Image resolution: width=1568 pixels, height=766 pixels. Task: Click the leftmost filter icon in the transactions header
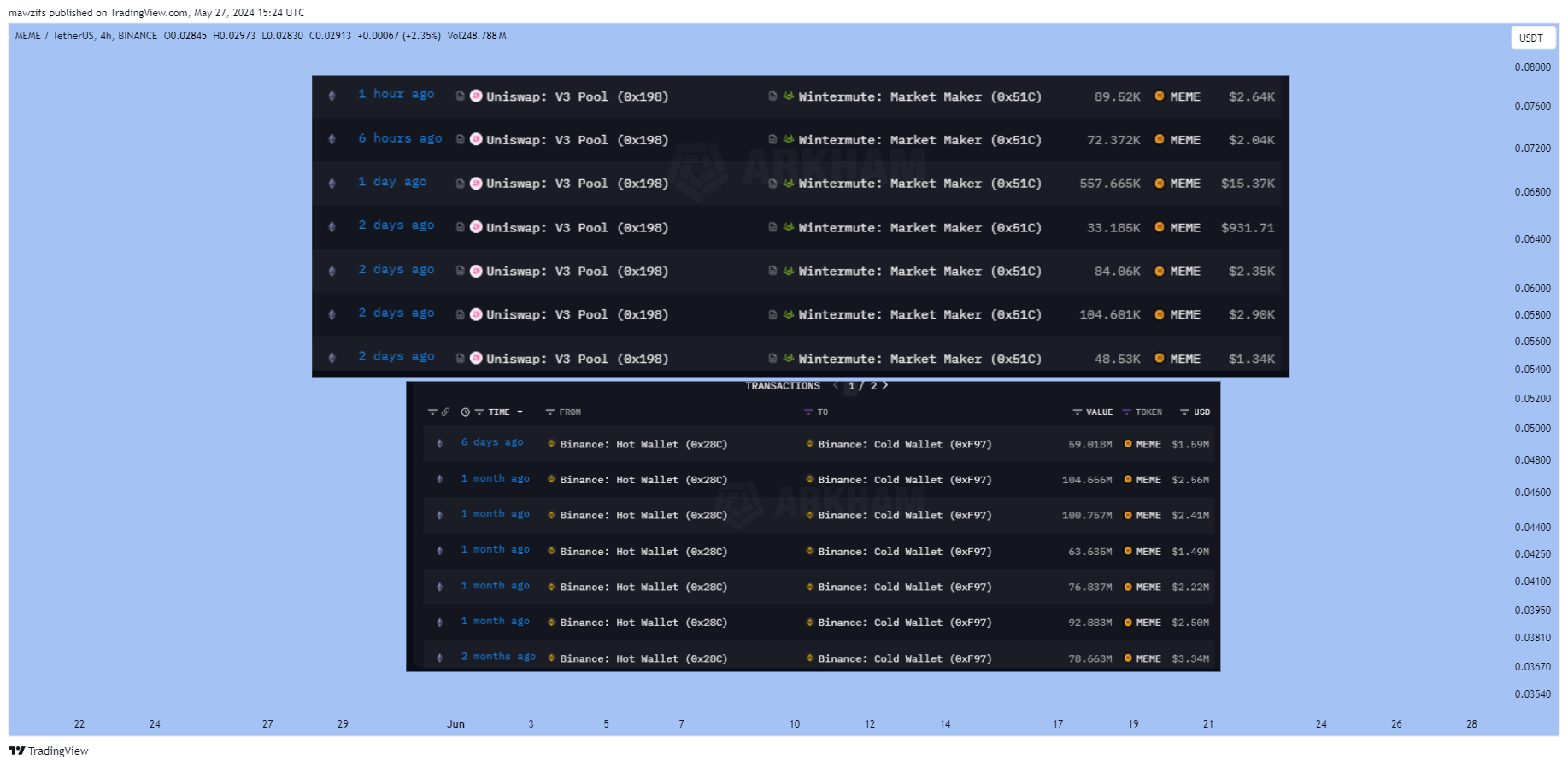(432, 412)
